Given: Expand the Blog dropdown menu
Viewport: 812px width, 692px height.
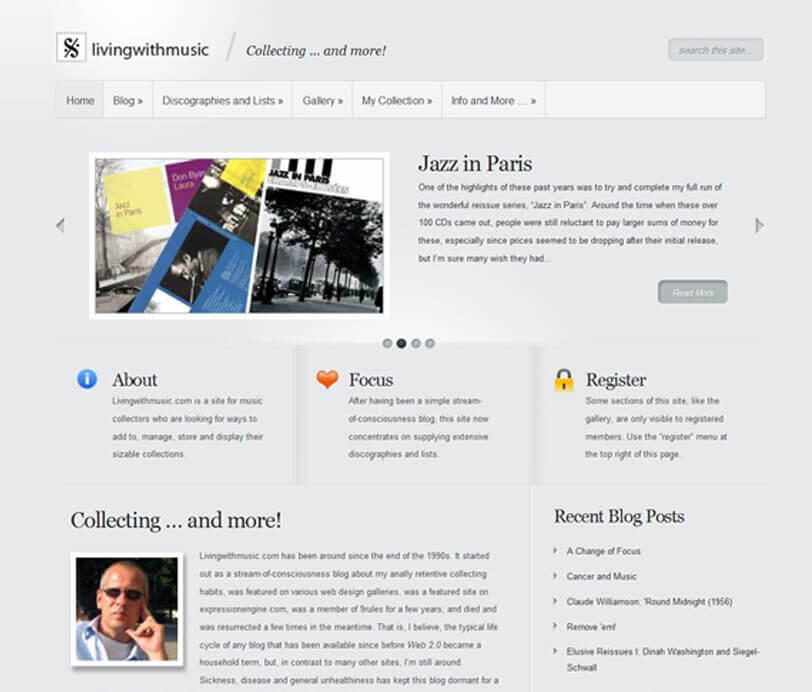Looking at the screenshot, I should point(127,101).
